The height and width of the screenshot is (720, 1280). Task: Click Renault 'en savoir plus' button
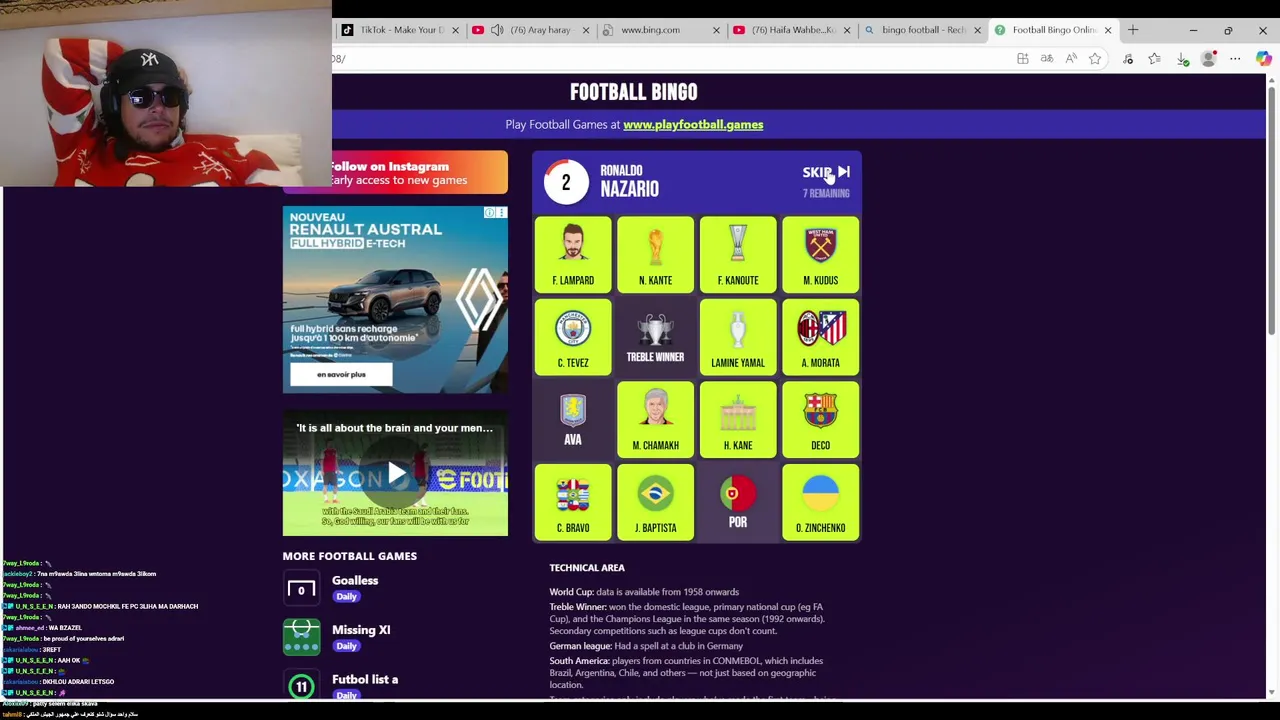tap(341, 375)
